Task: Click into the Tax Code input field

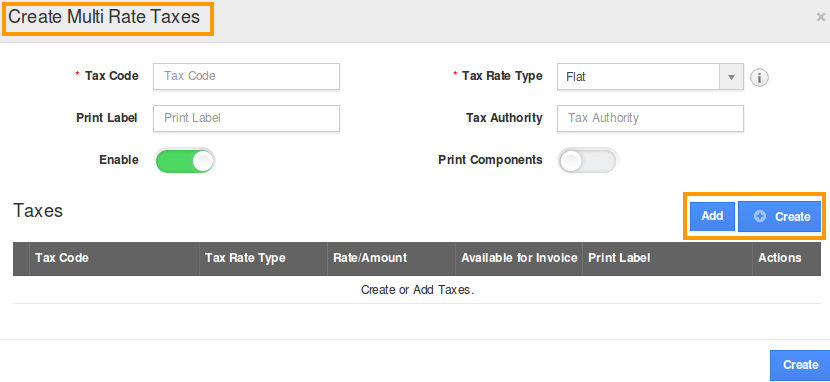Action: click(246, 77)
